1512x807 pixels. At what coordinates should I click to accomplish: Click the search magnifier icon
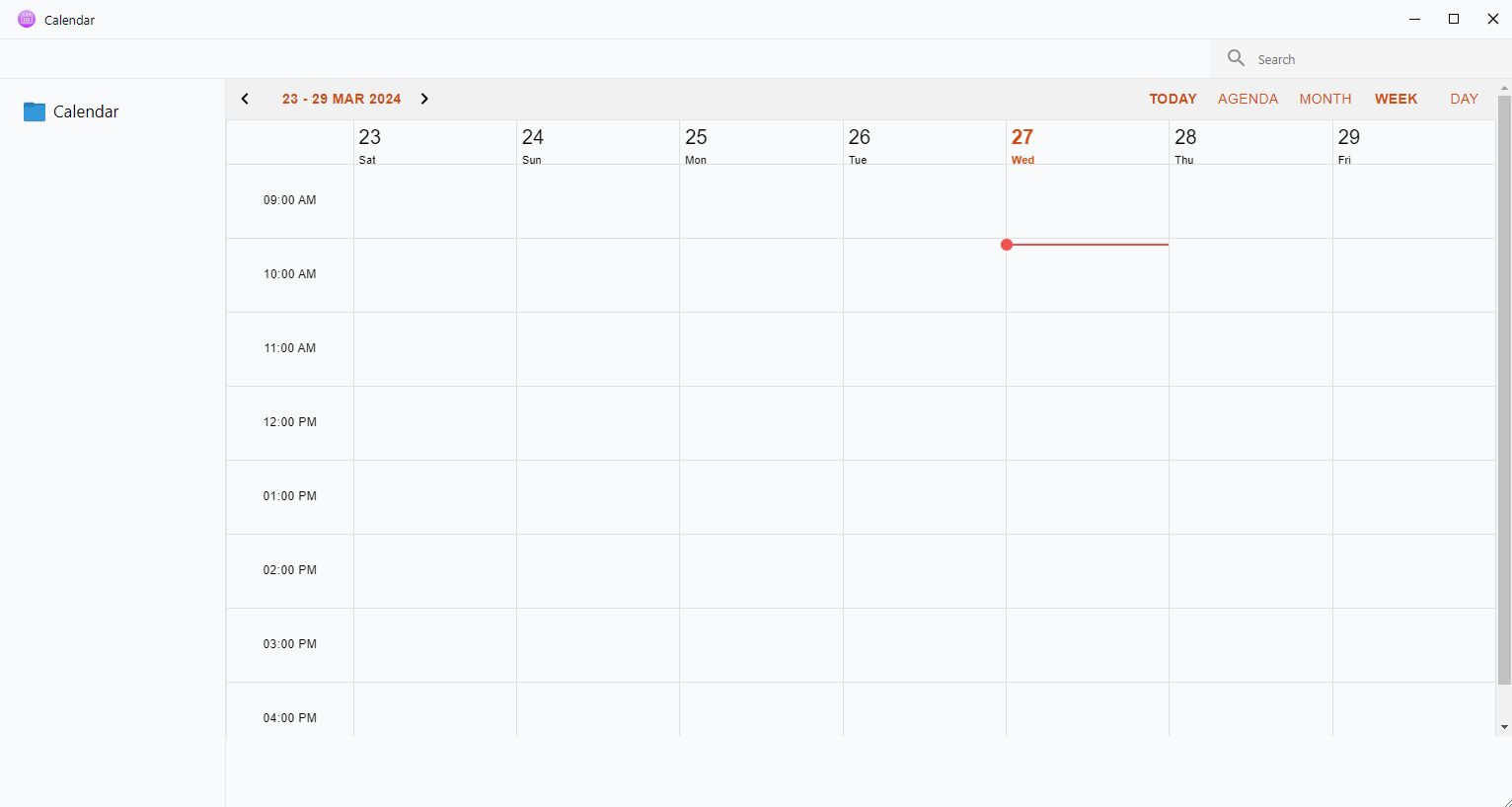point(1236,58)
